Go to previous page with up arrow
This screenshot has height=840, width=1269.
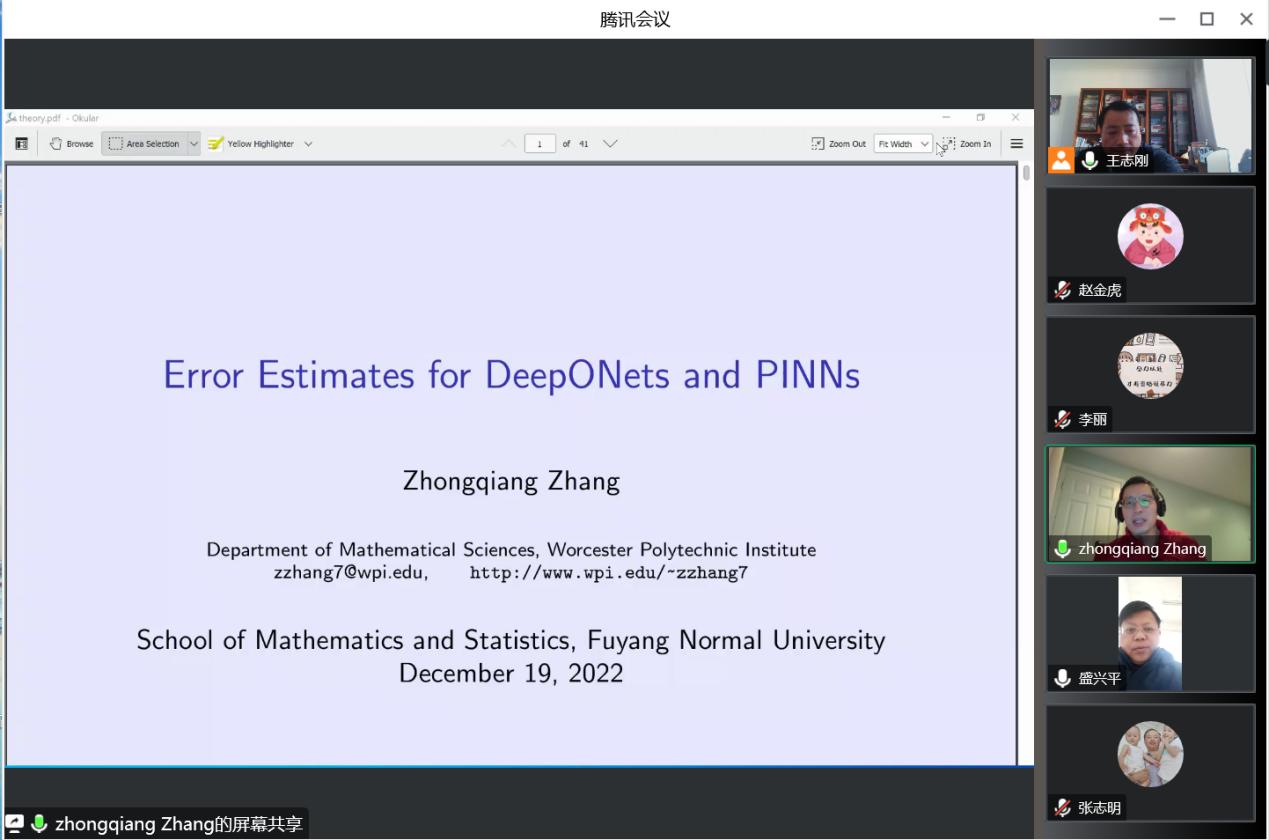pyautogui.click(x=509, y=144)
